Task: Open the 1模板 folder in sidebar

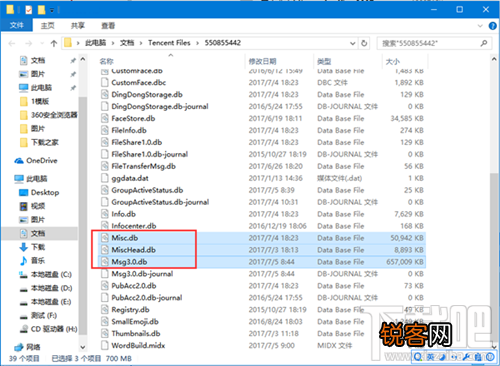Action: [x=40, y=101]
